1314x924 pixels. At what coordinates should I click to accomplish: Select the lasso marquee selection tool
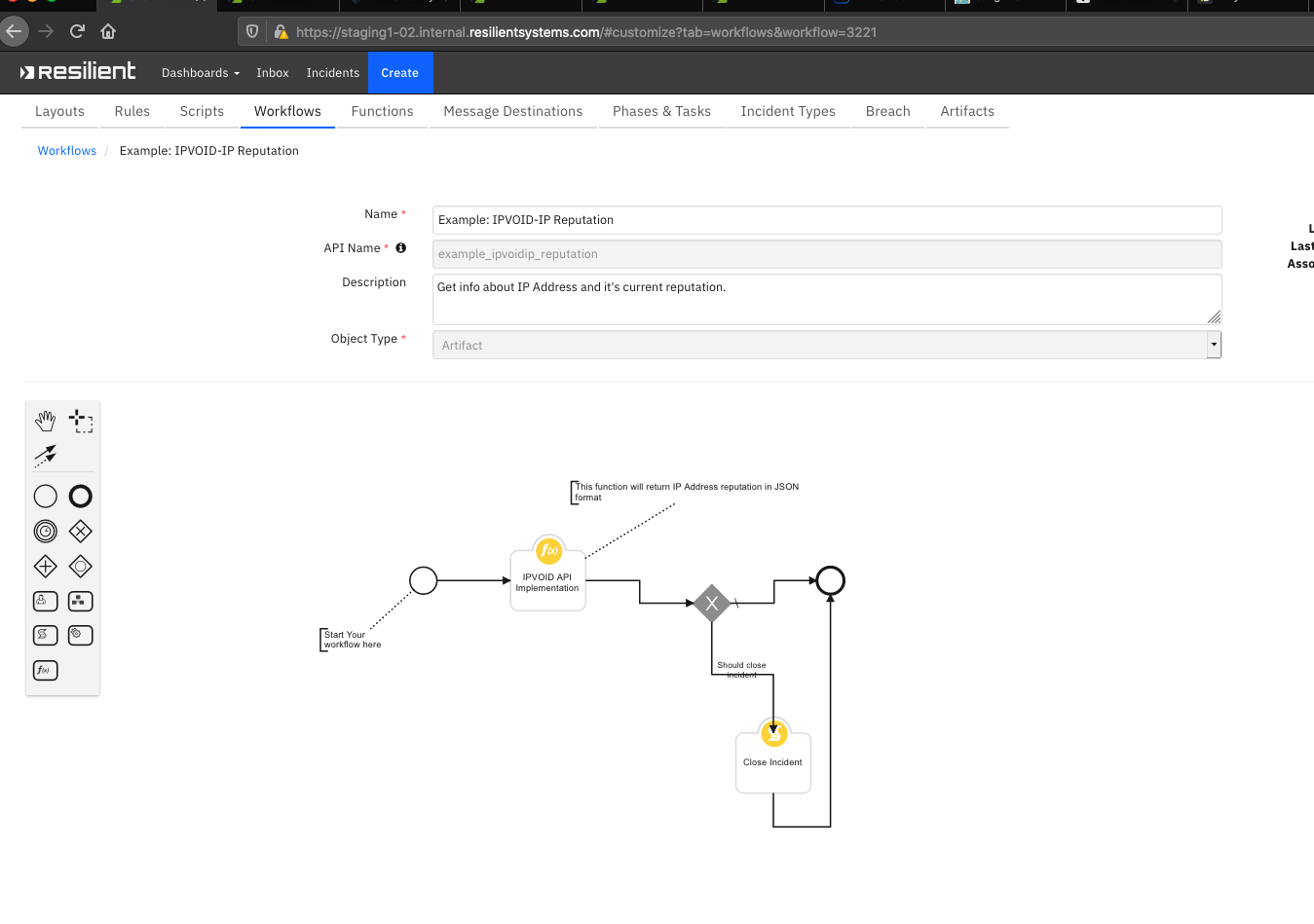tap(81, 421)
